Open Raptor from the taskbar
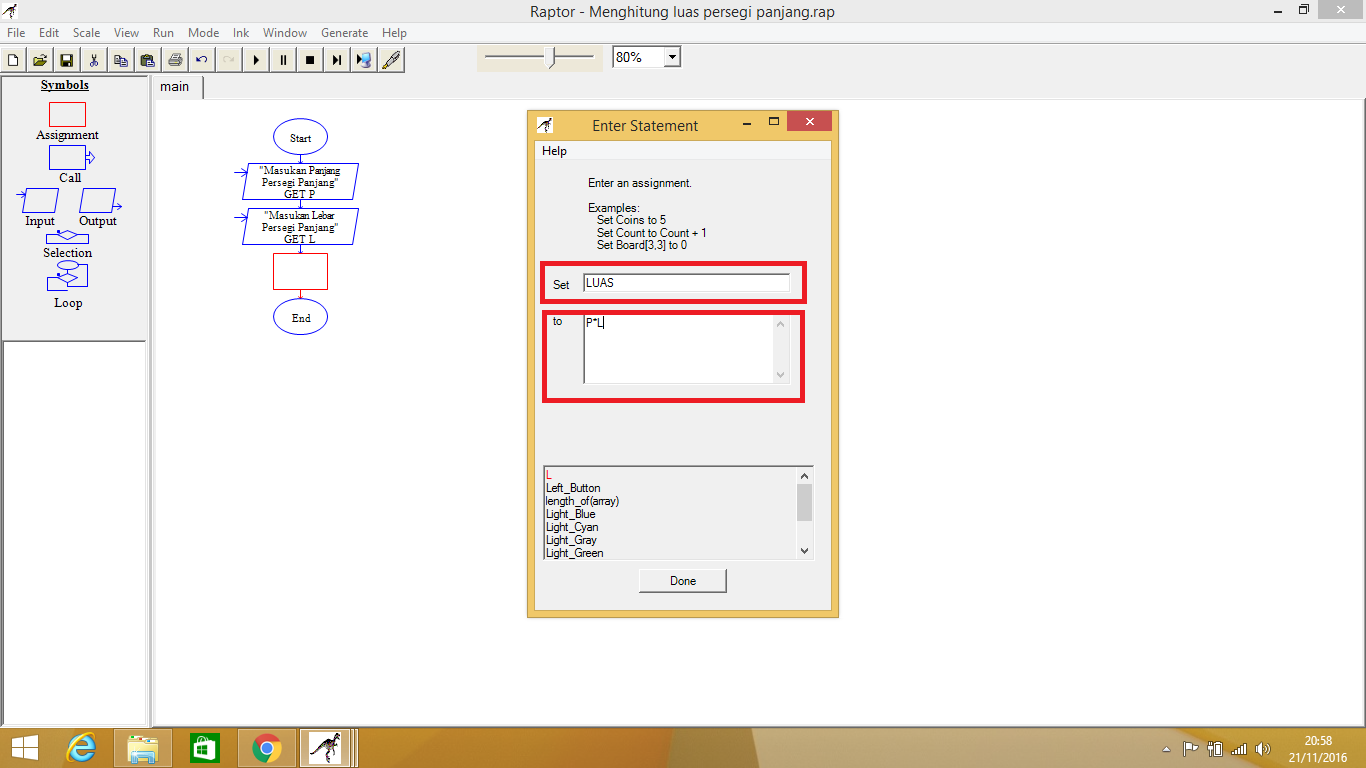Screen dimensions: 1366x768 pyautogui.click(x=328, y=747)
